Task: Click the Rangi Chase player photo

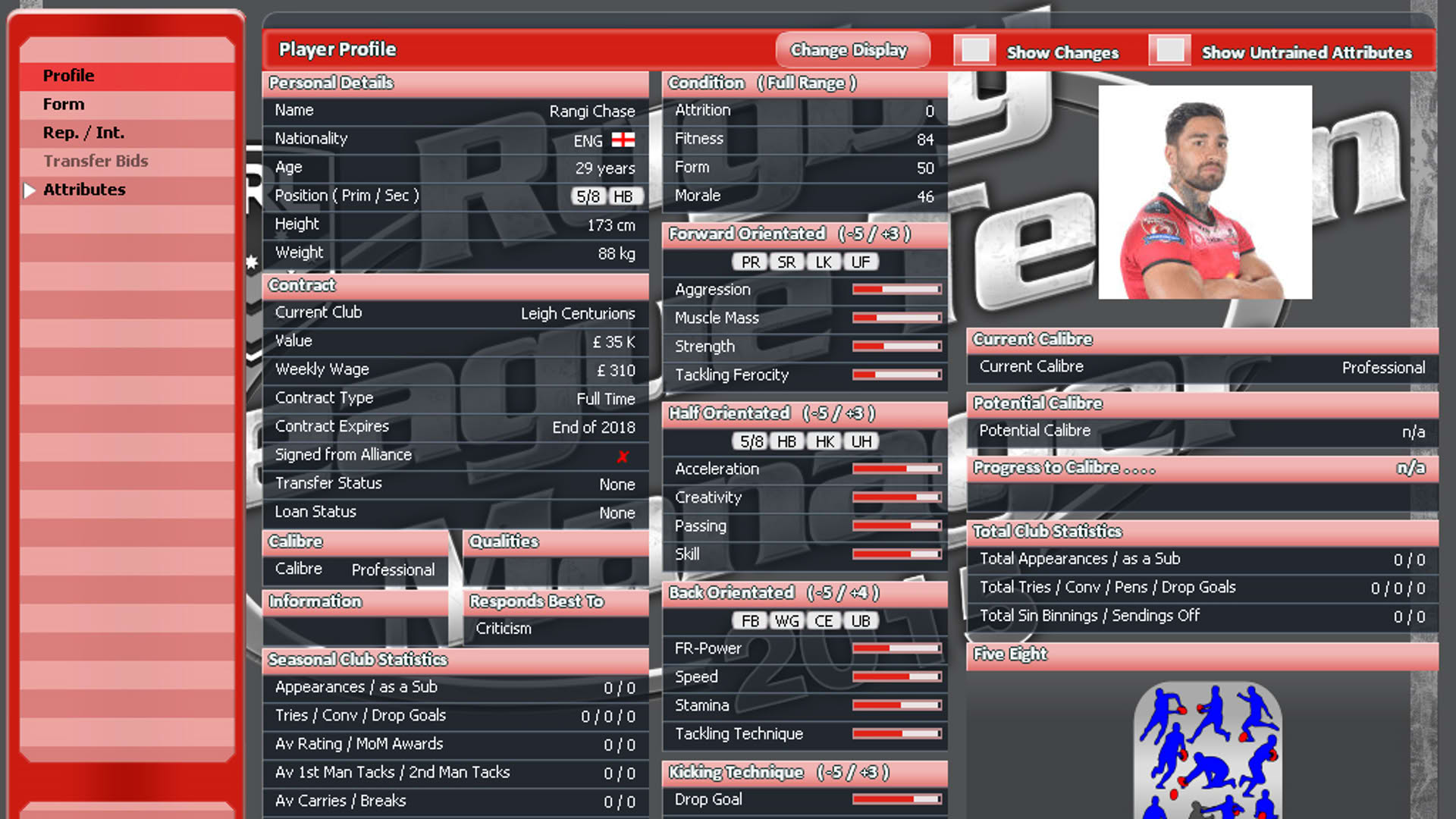Action: pos(1205,192)
